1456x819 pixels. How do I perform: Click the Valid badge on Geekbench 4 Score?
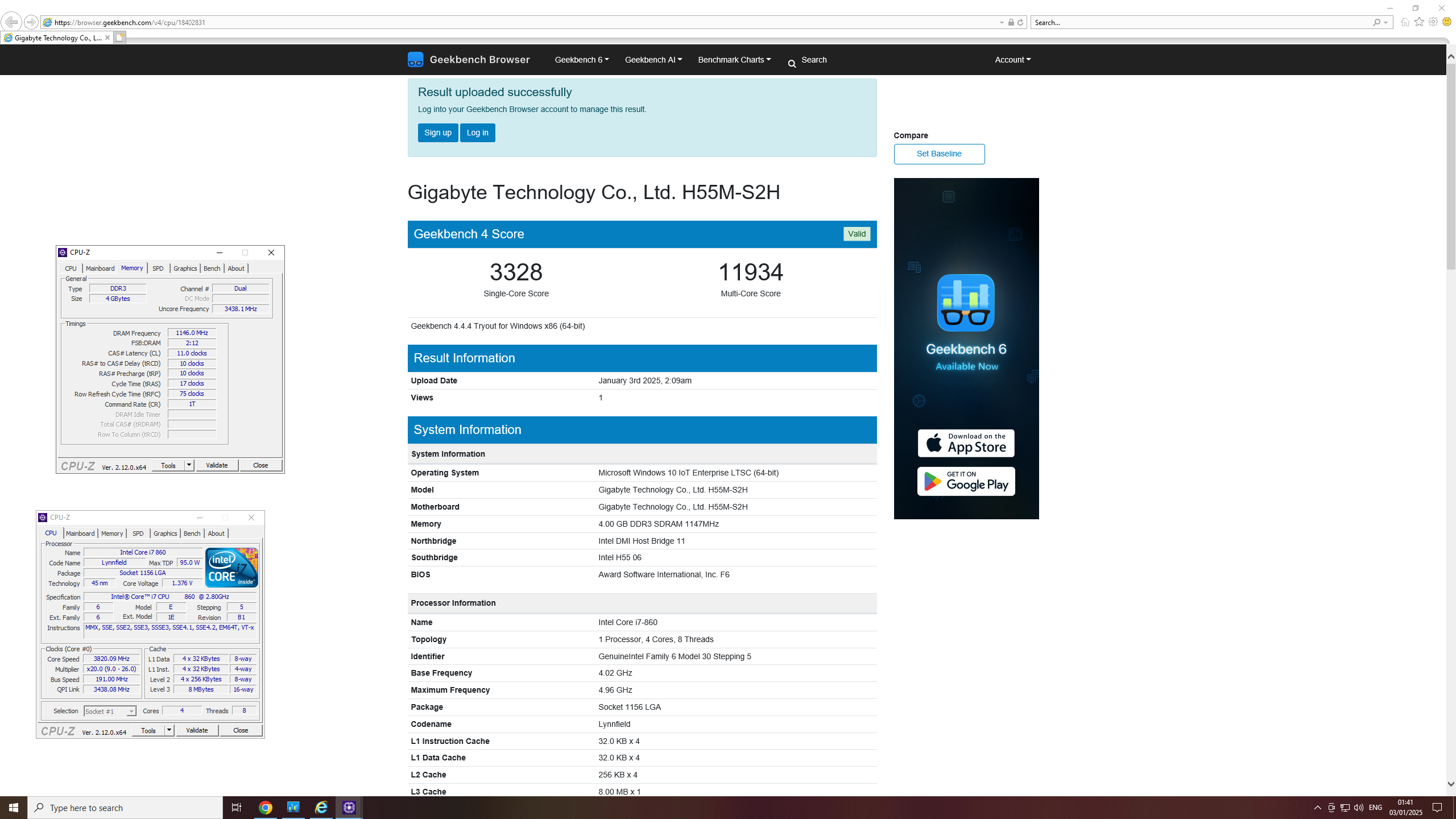pyautogui.click(x=857, y=234)
